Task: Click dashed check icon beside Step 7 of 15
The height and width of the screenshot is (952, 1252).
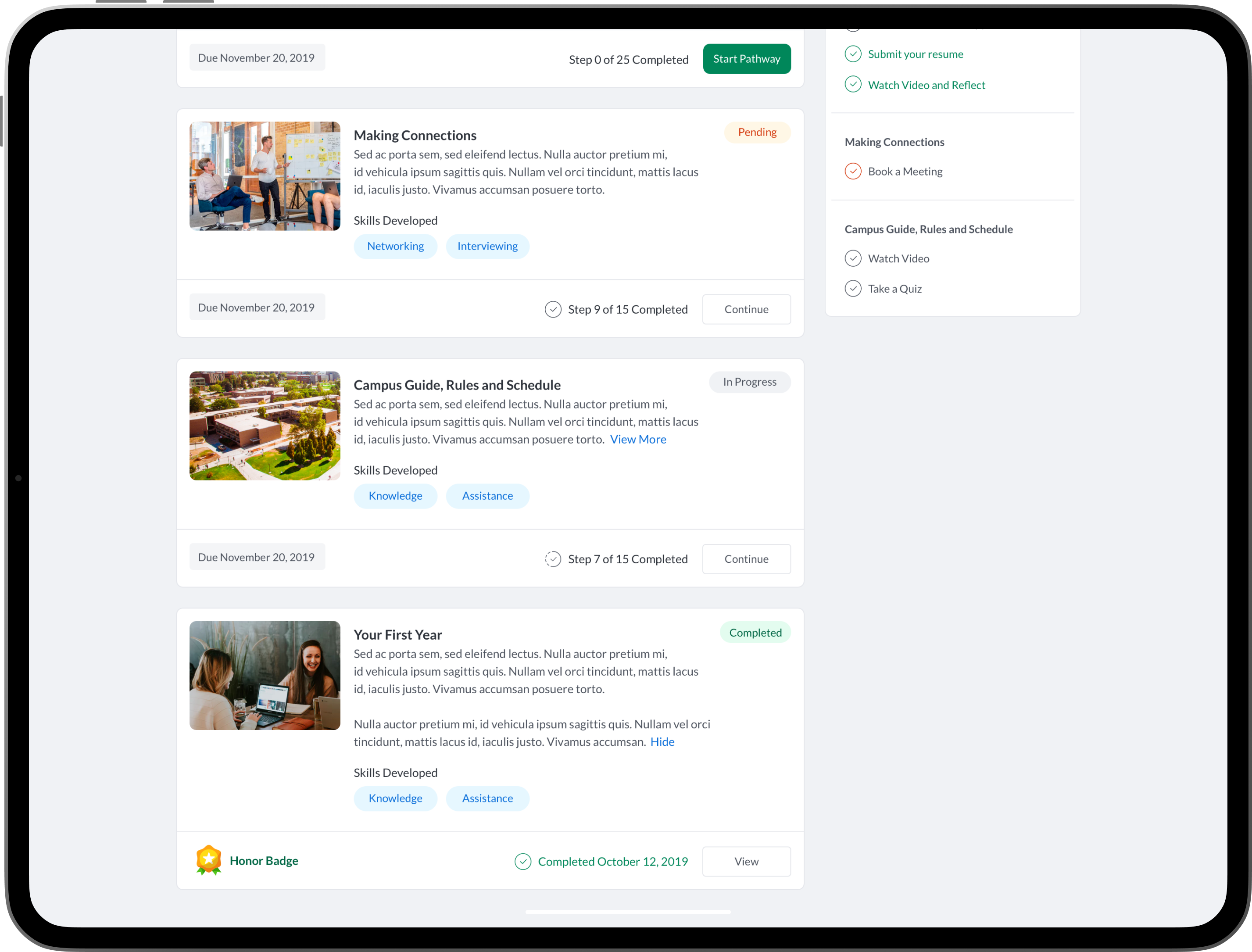Action: [553, 559]
